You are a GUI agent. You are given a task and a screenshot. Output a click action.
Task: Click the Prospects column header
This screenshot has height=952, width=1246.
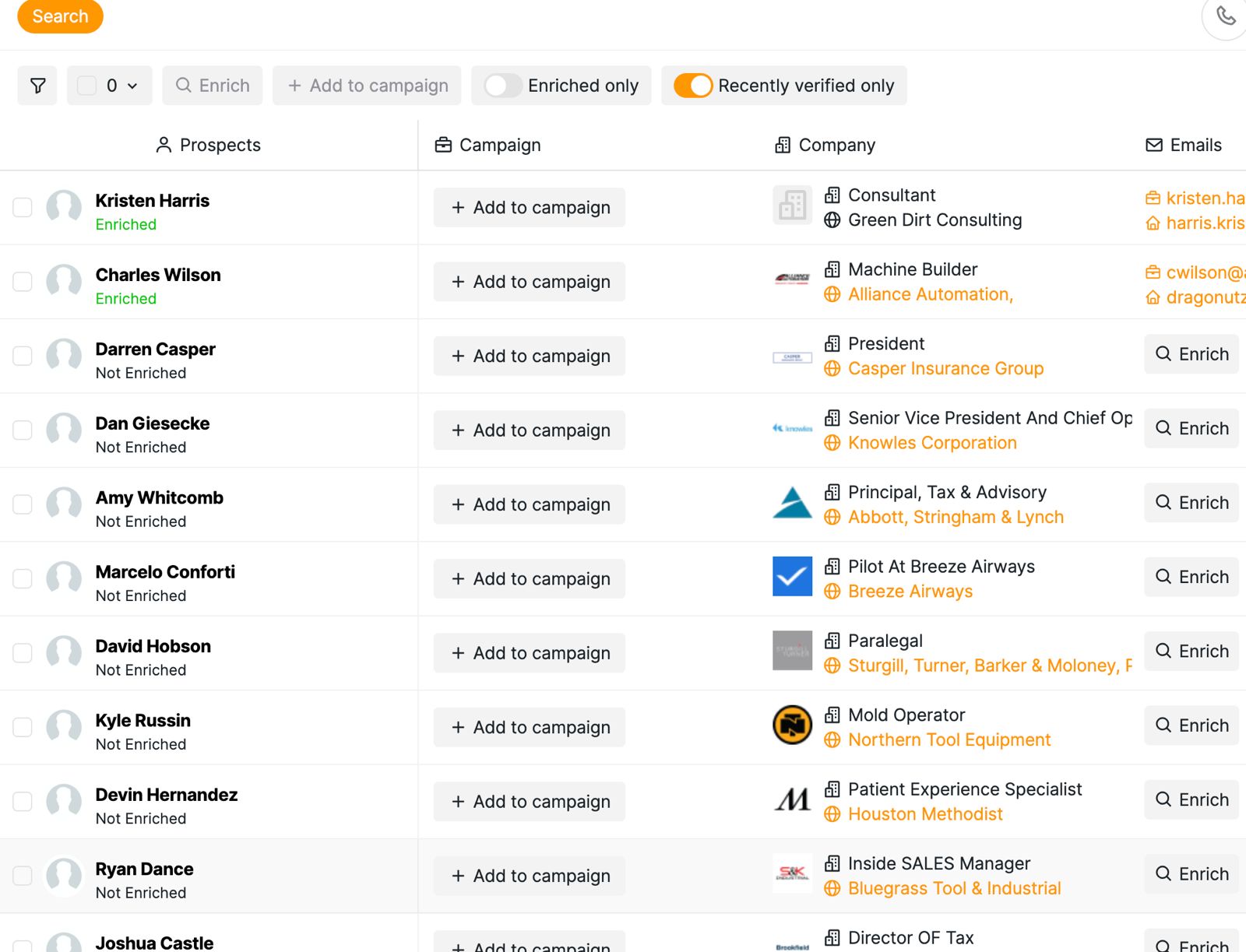(x=209, y=145)
